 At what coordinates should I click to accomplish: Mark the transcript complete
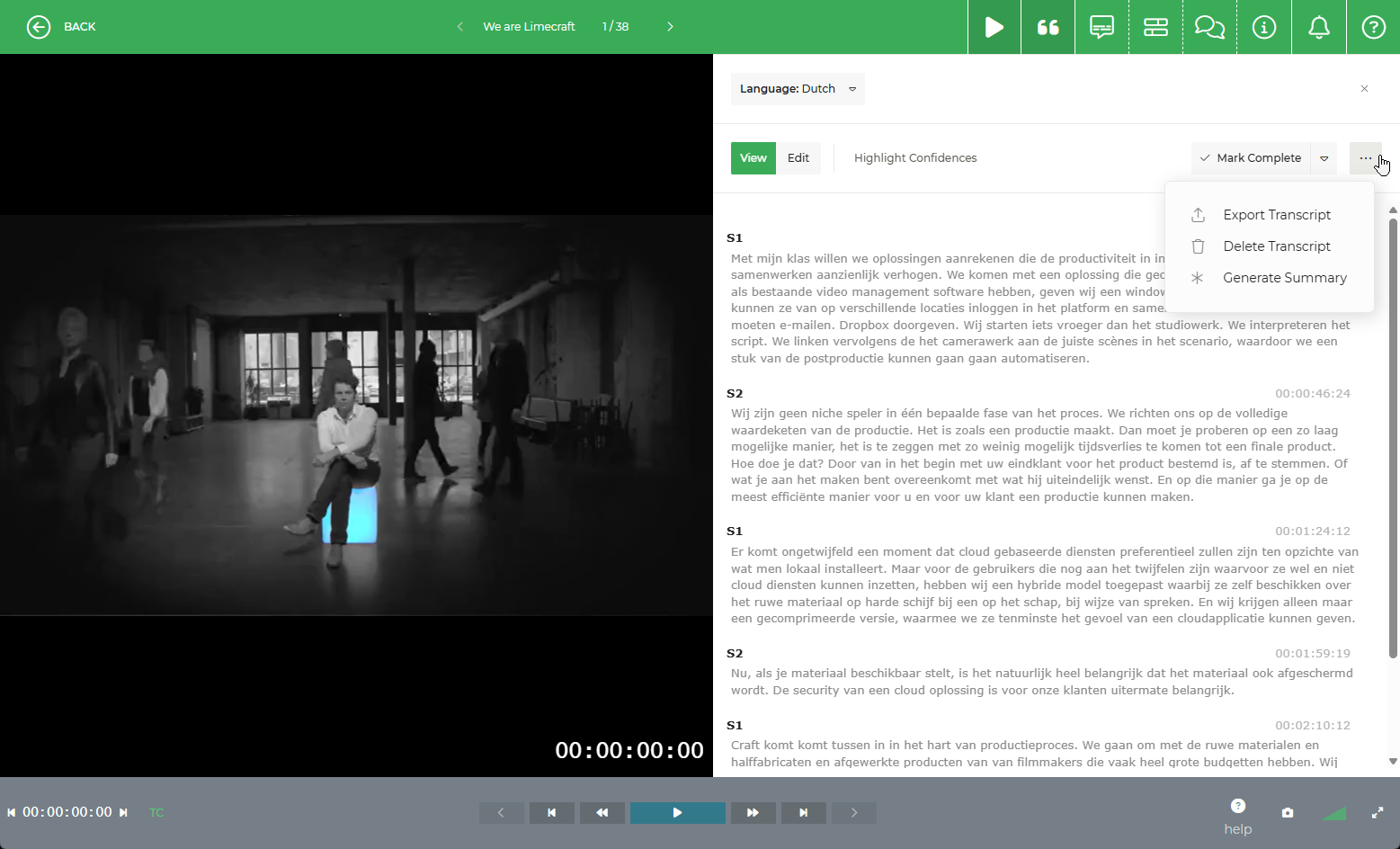point(1250,157)
